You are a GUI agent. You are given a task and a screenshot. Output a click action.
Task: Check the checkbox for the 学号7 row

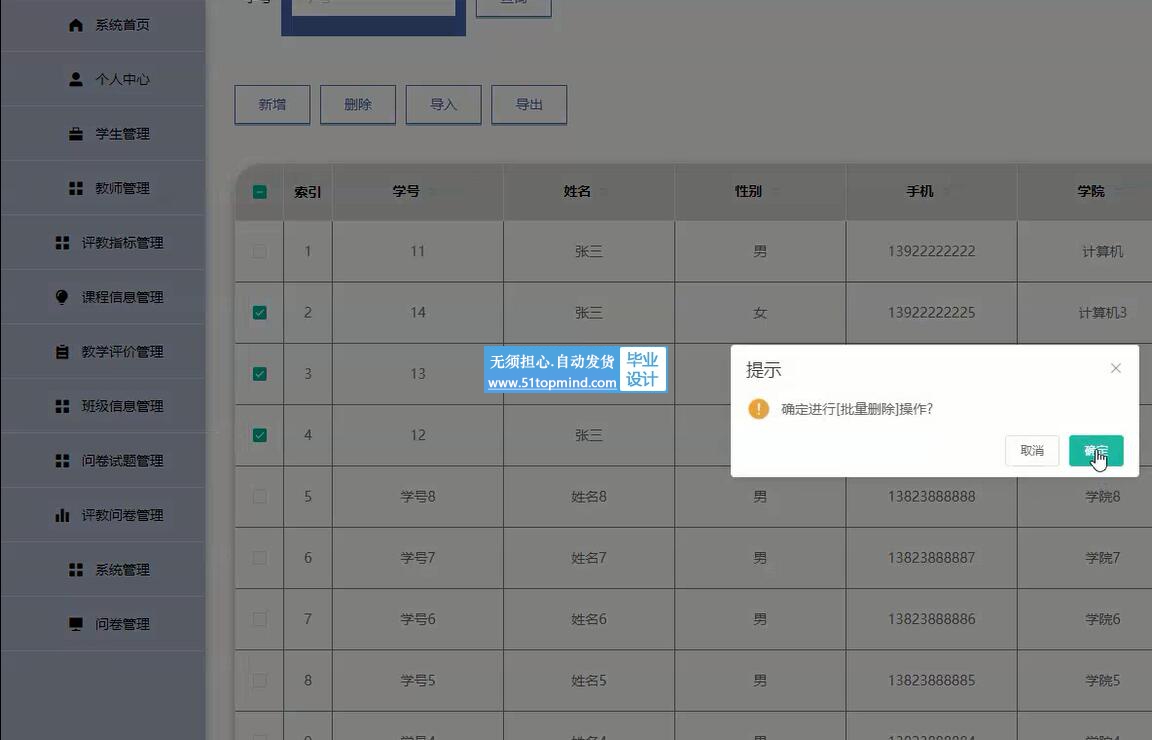[x=259, y=558]
